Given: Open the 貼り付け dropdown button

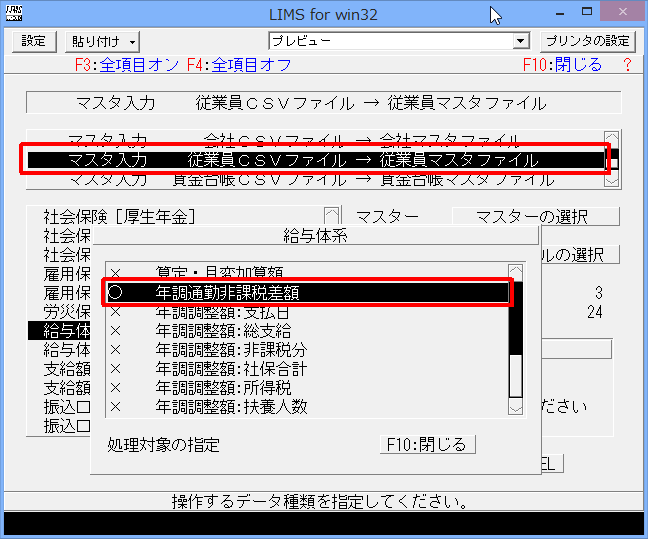Looking at the screenshot, I should click(x=103, y=41).
